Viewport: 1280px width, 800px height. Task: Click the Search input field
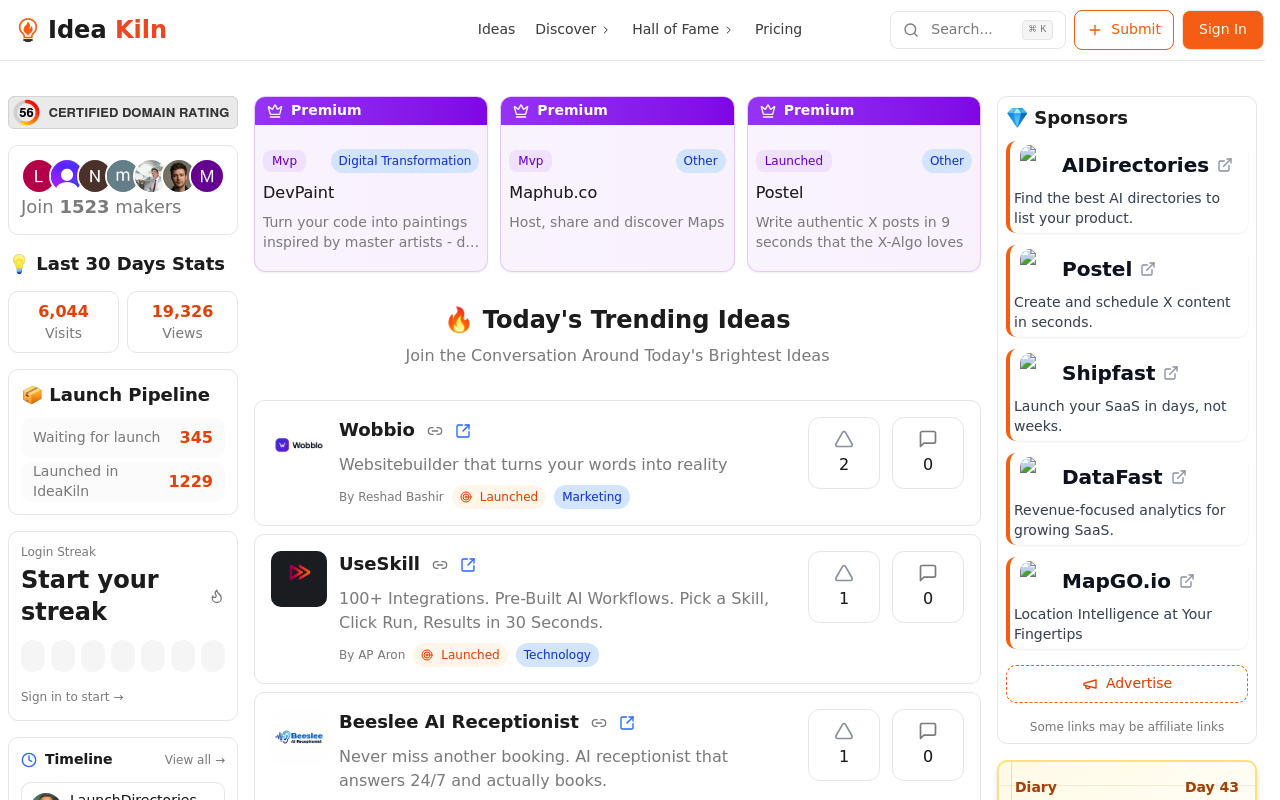point(978,30)
